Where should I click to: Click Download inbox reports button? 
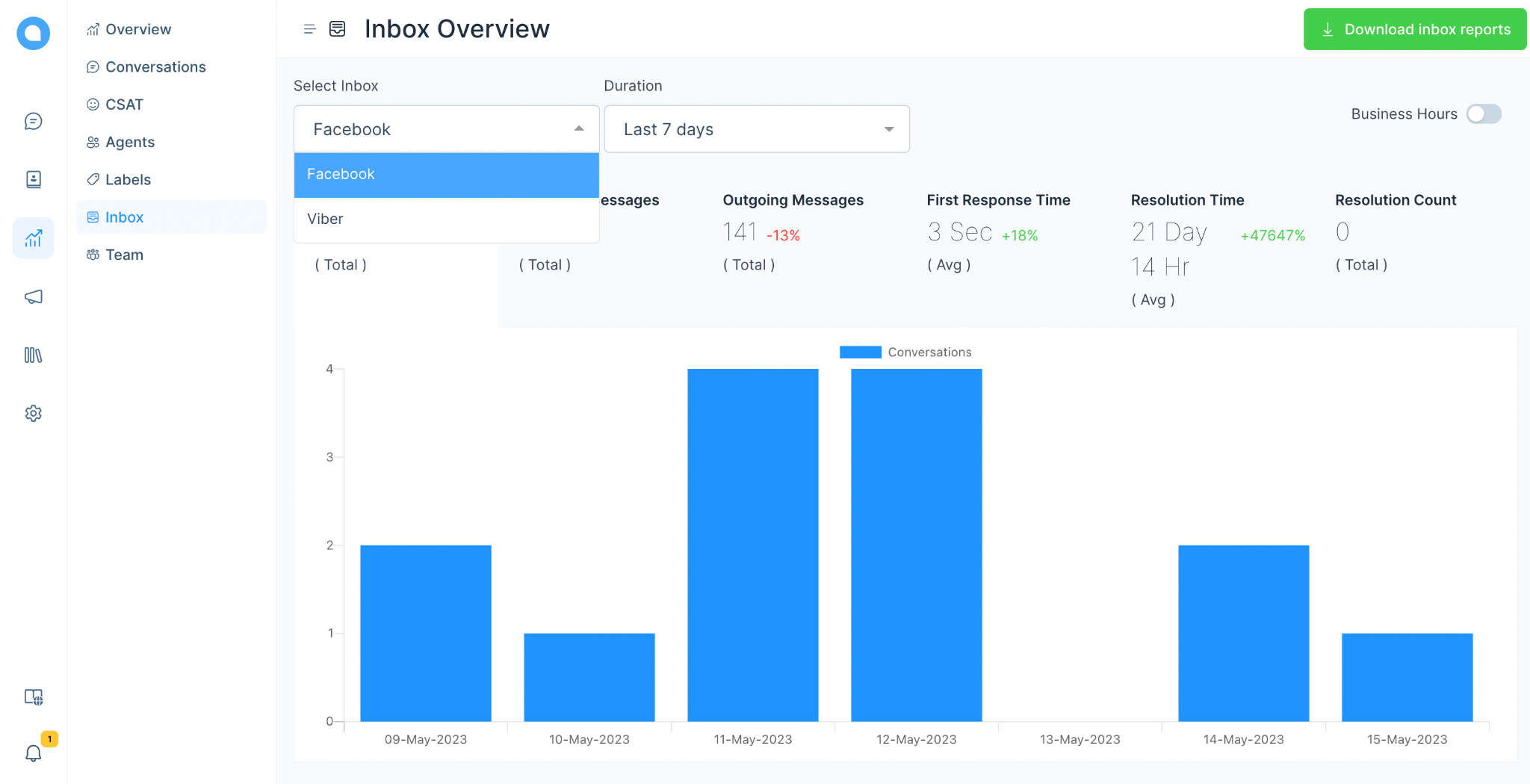(1415, 29)
